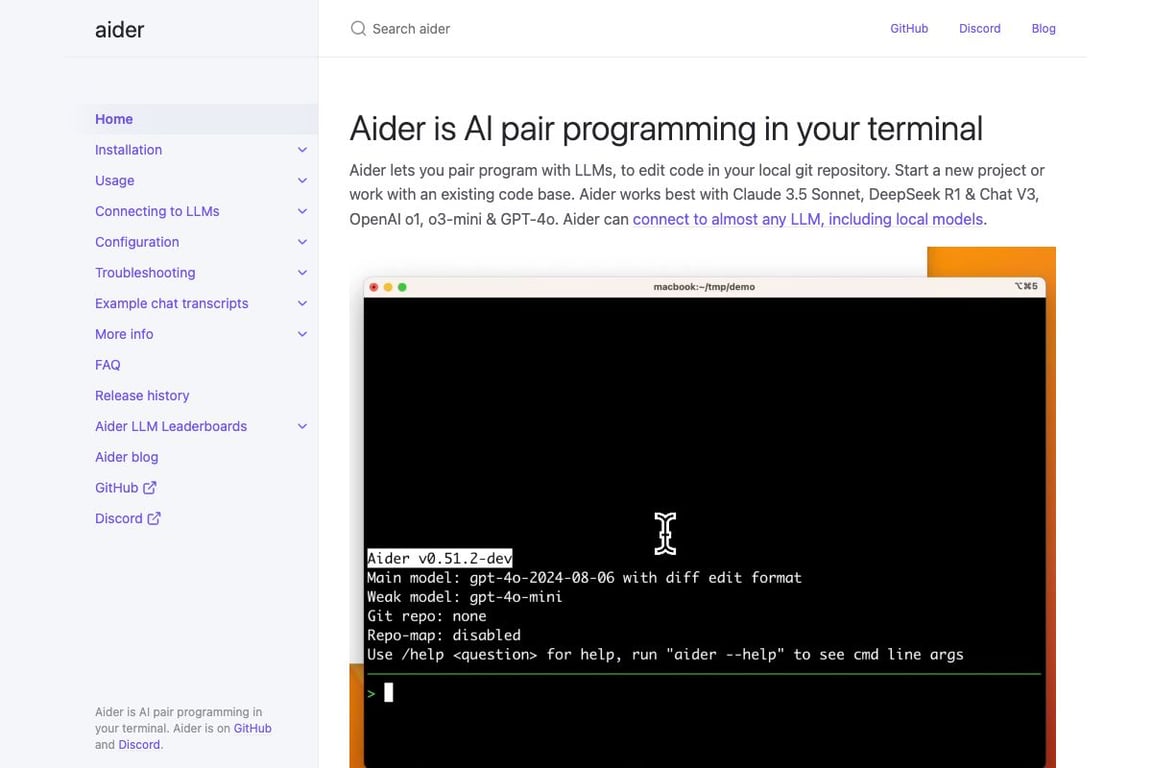Open the FAQ page
Screen dimensions: 1152x768
click(x=107, y=365)
